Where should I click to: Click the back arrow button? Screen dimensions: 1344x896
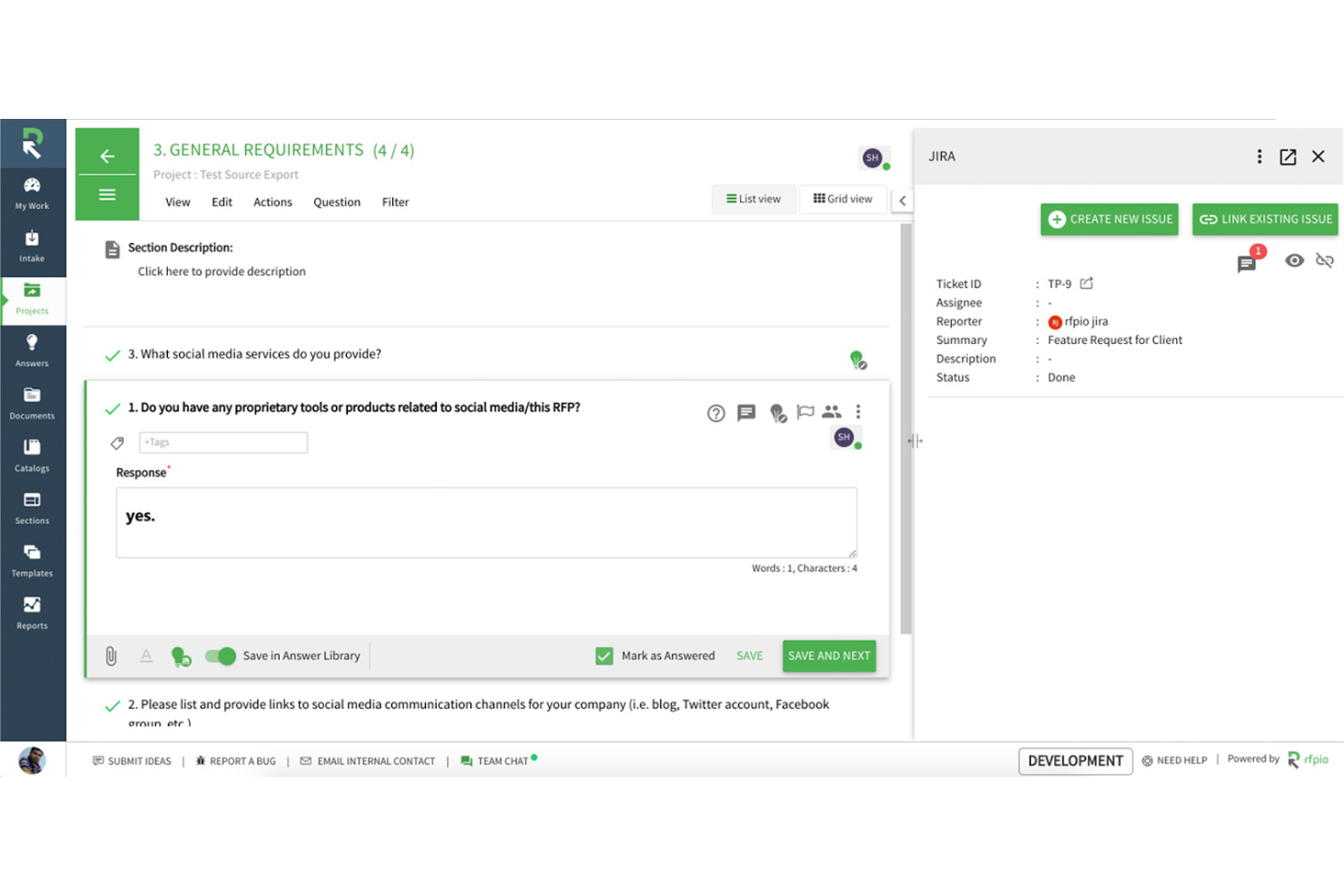pyautogui.click(x=107, y=156)
